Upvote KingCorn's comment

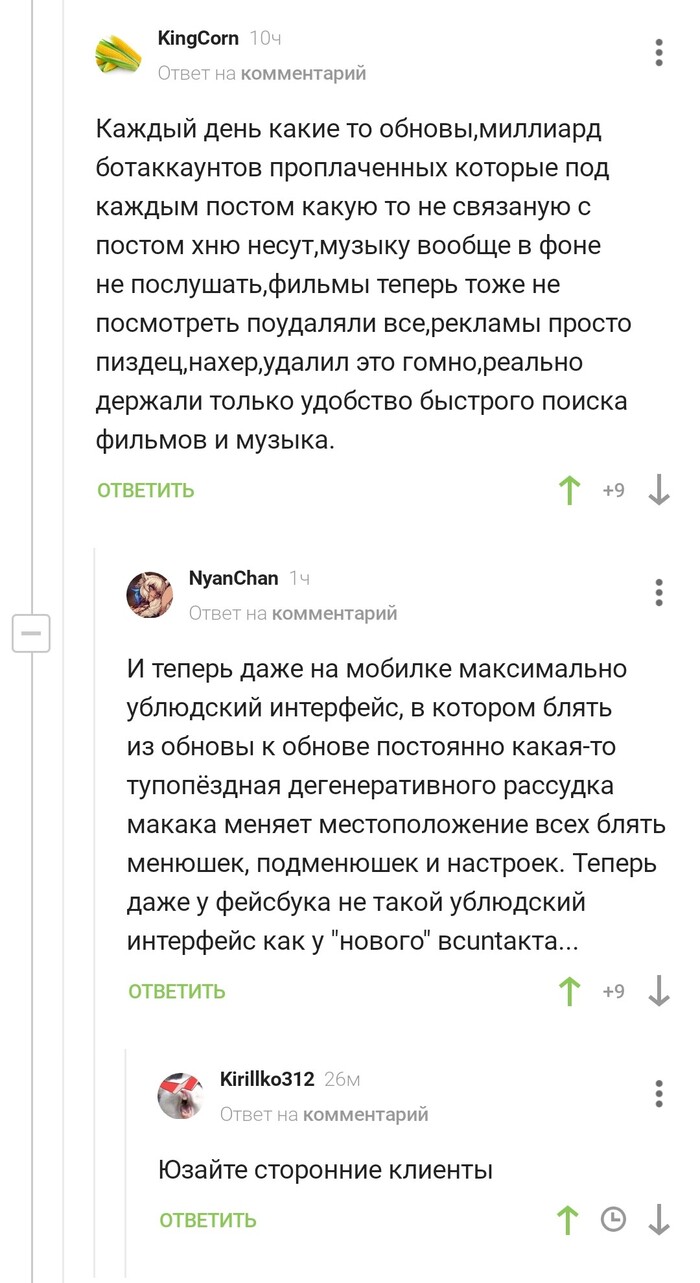click(569, 490)
